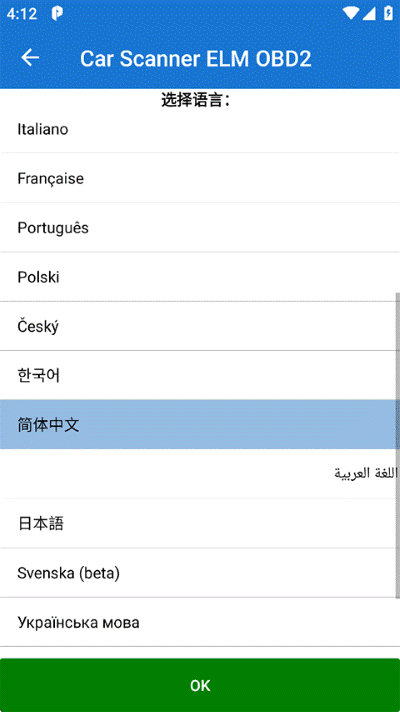Viewport: 400px width, 712px height.
Task: Pick Polski as the language
Action: point(200,277)
